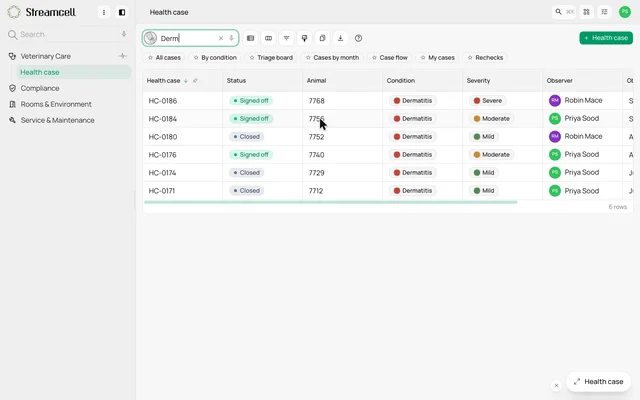Click the download export icon

tap(340, 38)
